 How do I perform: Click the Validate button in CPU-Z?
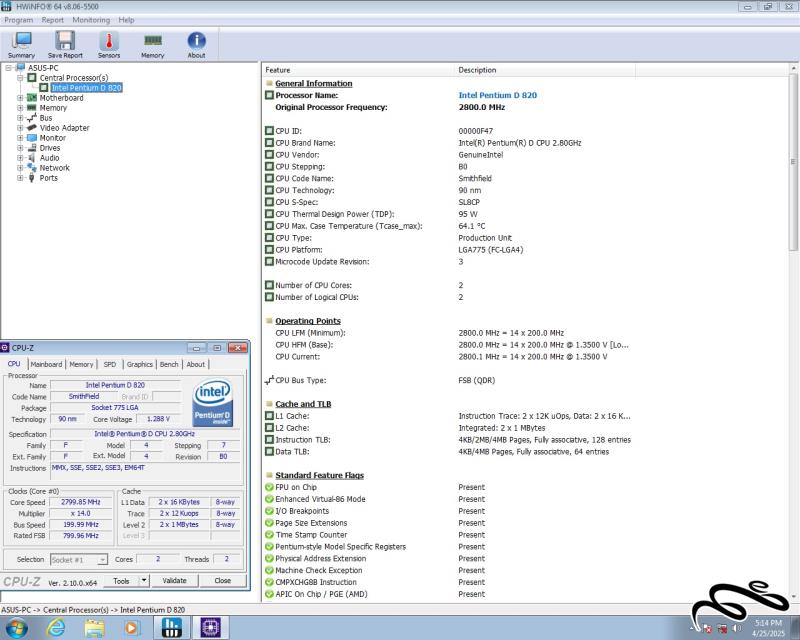pos(174,580)
